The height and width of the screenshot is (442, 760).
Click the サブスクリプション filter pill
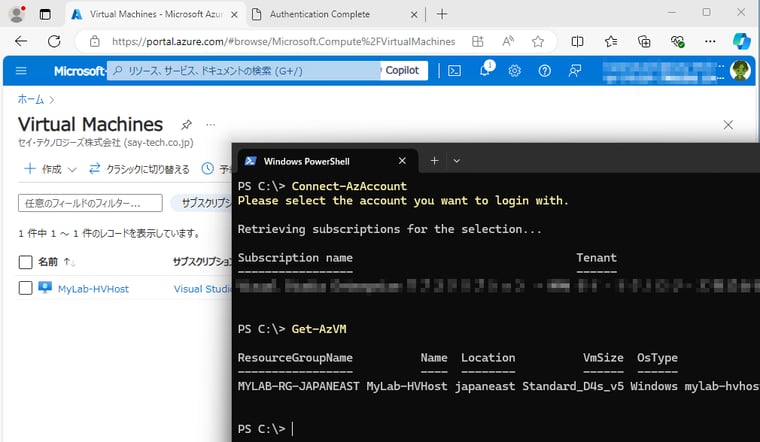(x=202, y=203)
